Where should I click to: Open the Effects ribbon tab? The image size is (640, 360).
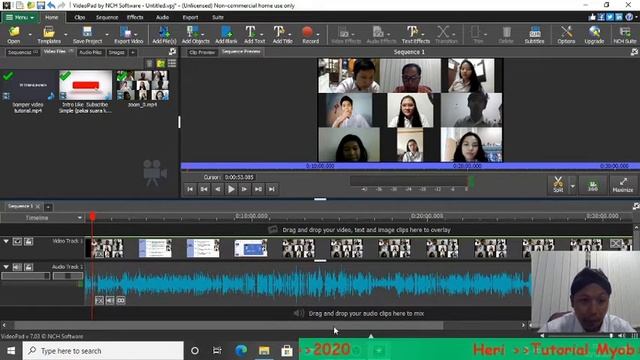point(135,17)
